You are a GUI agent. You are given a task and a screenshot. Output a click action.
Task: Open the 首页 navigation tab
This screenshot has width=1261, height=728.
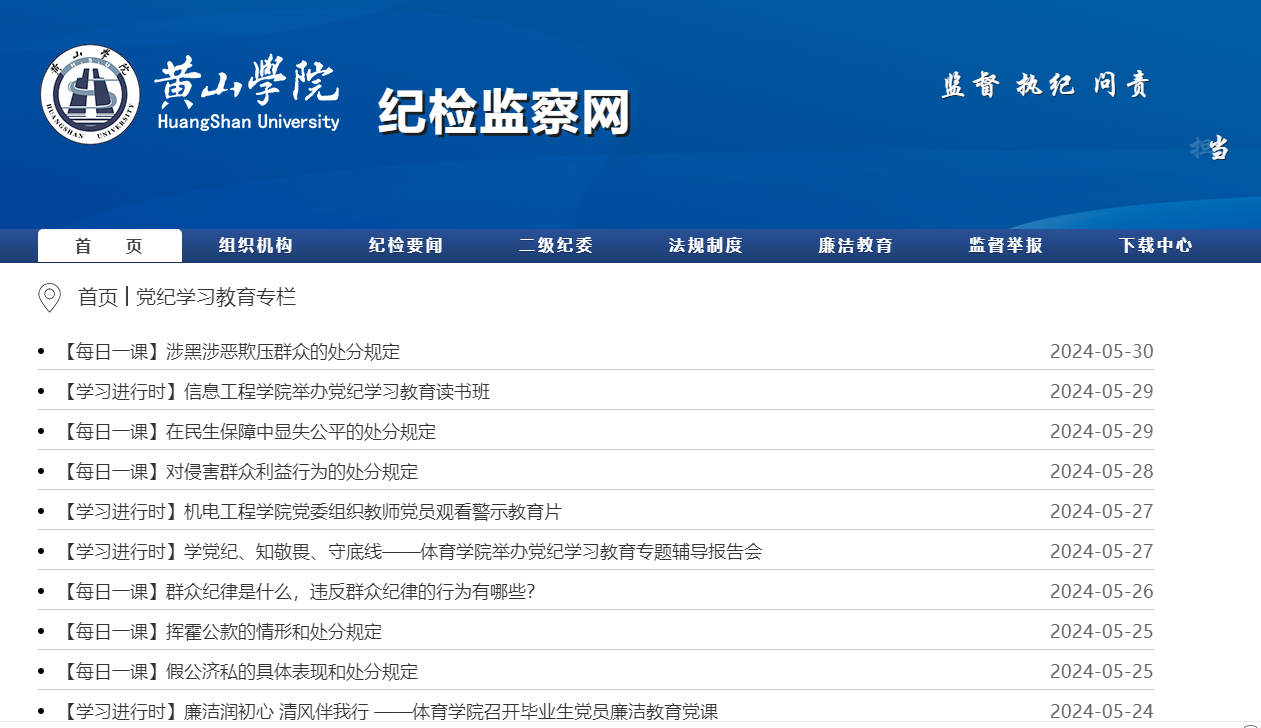click(109, 246)
